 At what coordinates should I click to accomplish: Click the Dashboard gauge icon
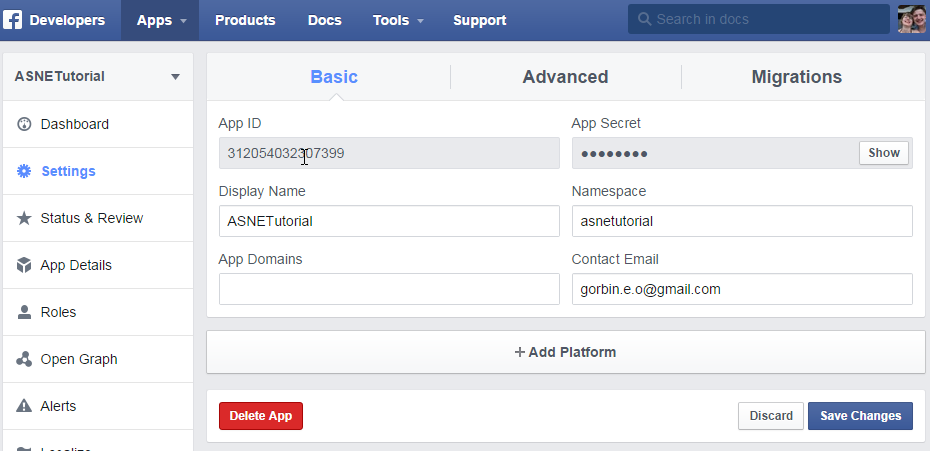25,124
